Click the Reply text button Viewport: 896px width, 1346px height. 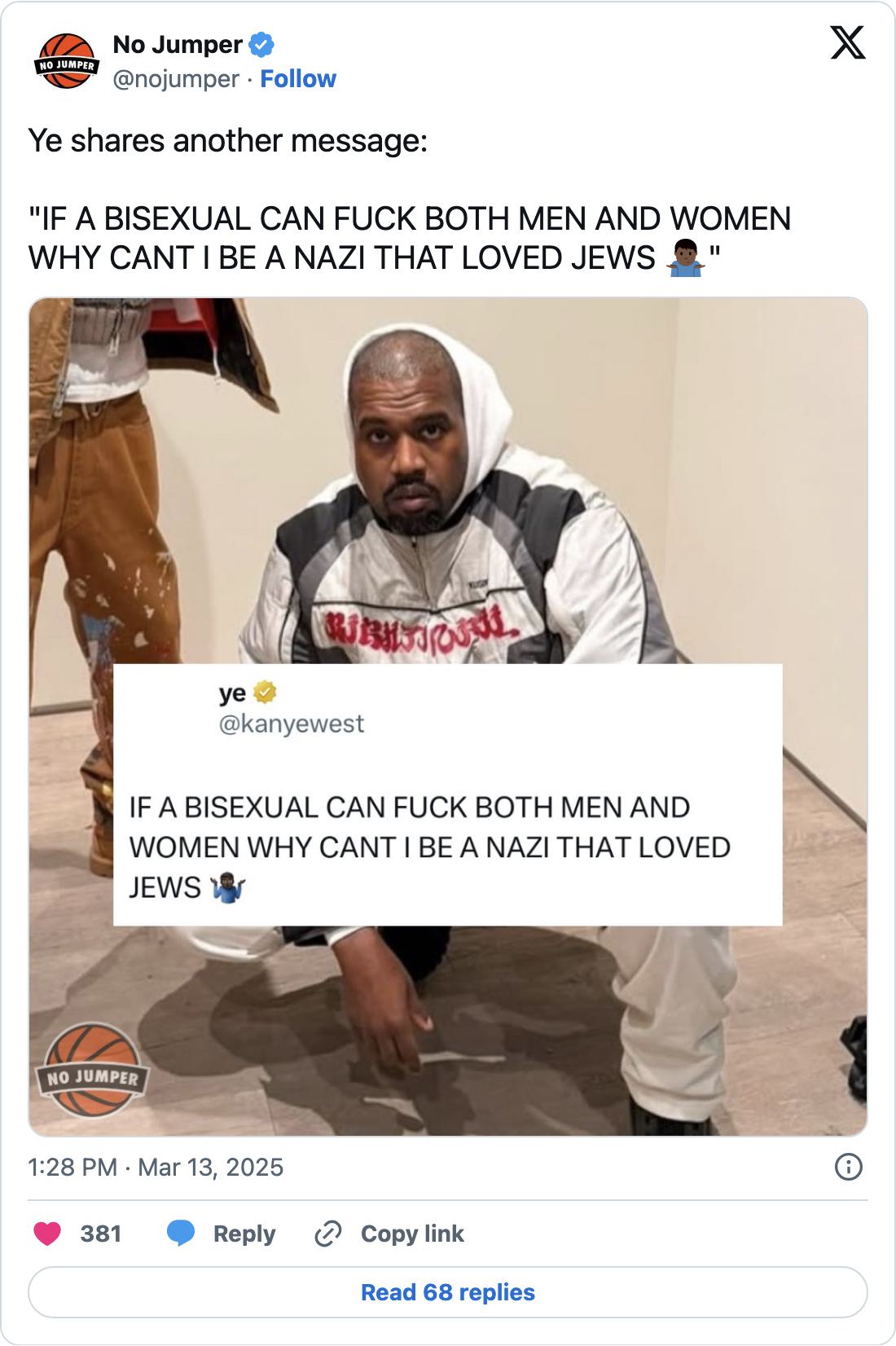[x=244, y=1234]
